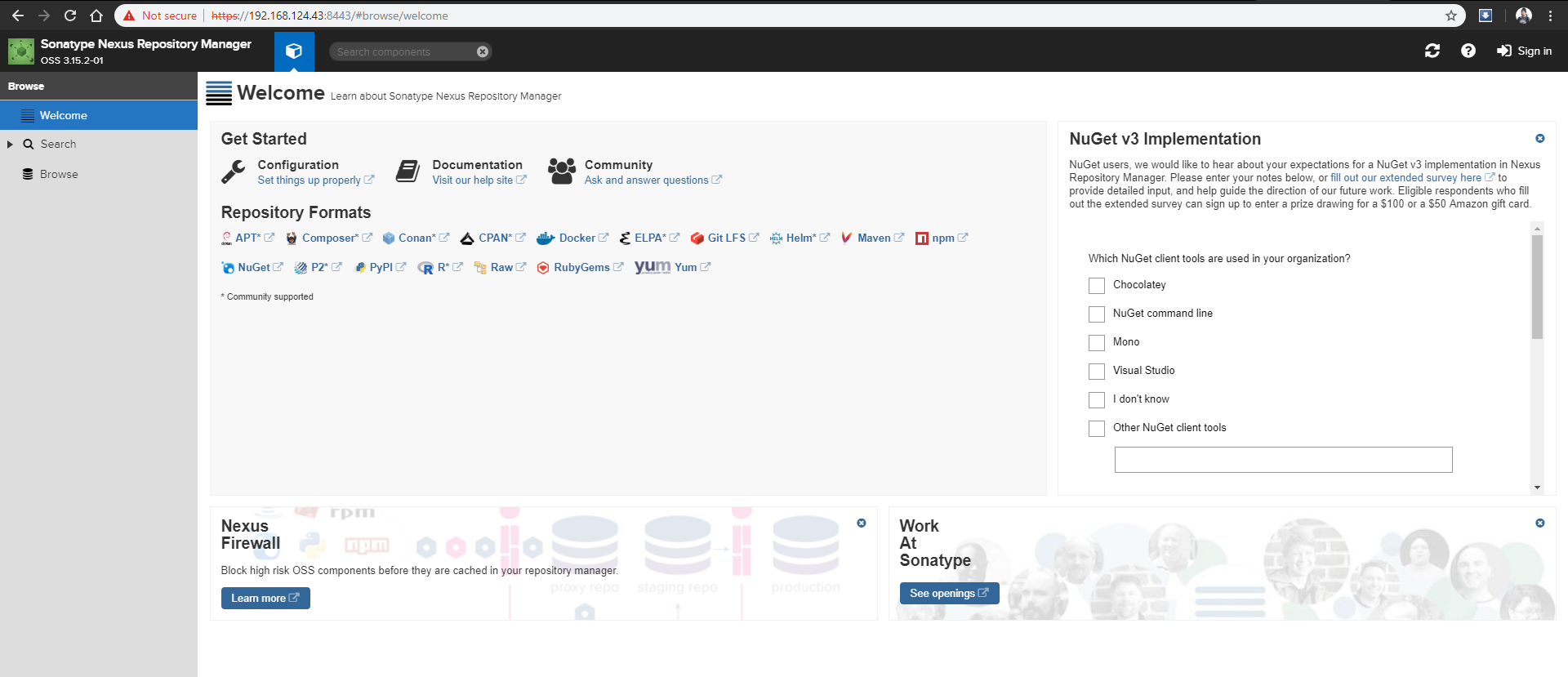This screenshot has width=1568, height=677.
Task: Clear the search components field
Action: [483, 51]
